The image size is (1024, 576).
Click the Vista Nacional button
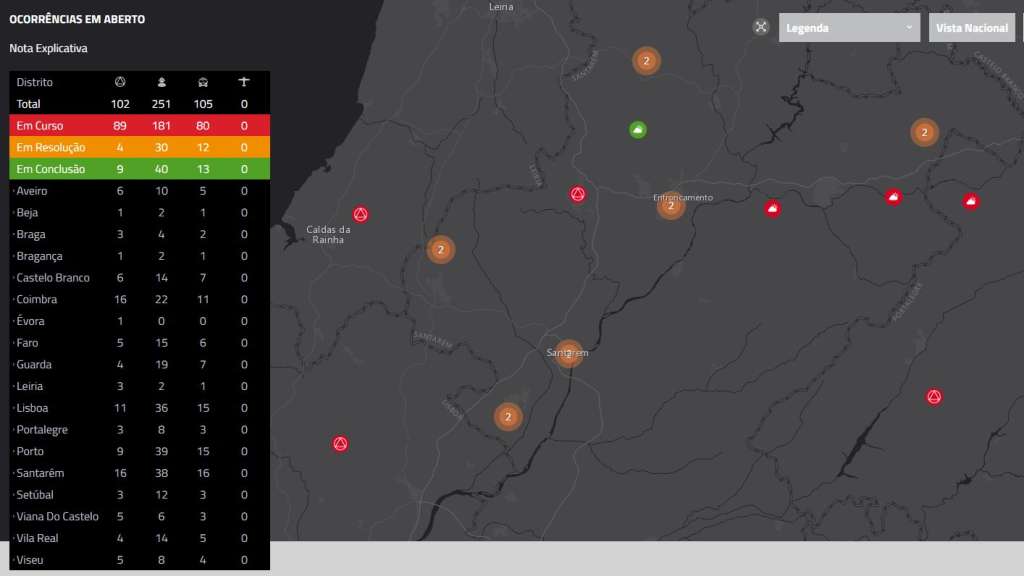971,28
